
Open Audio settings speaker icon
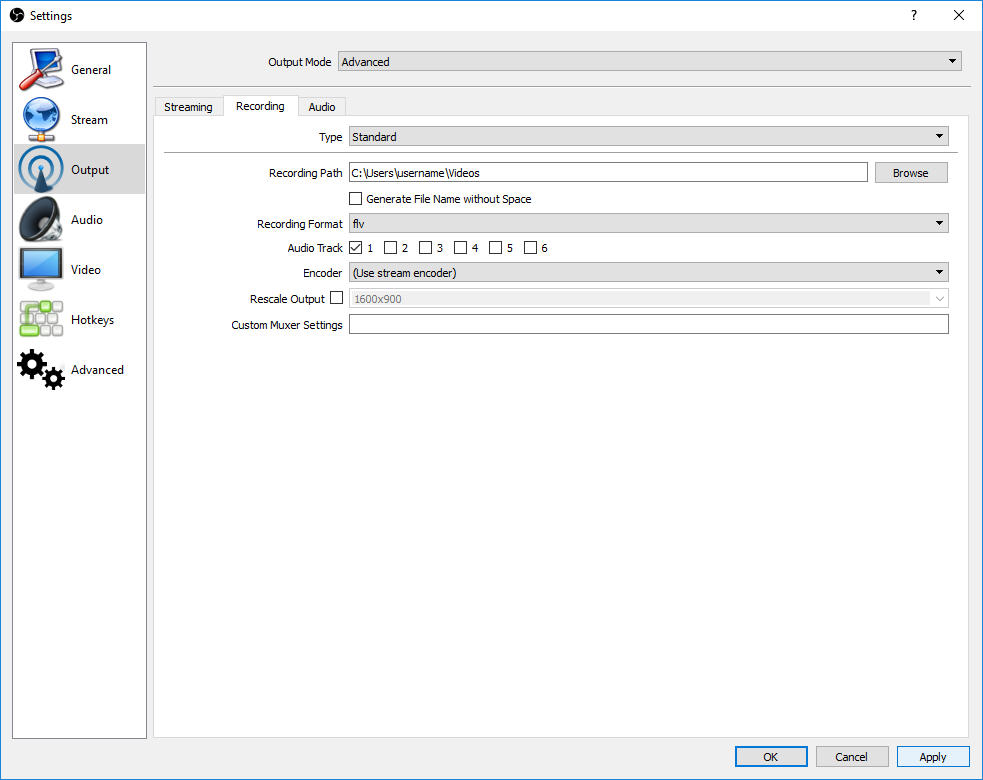(x=41, y=220)
